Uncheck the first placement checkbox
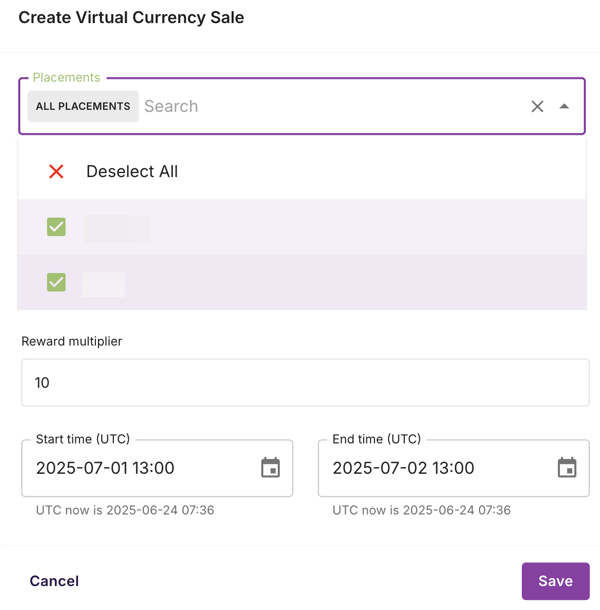 [56, 227]
